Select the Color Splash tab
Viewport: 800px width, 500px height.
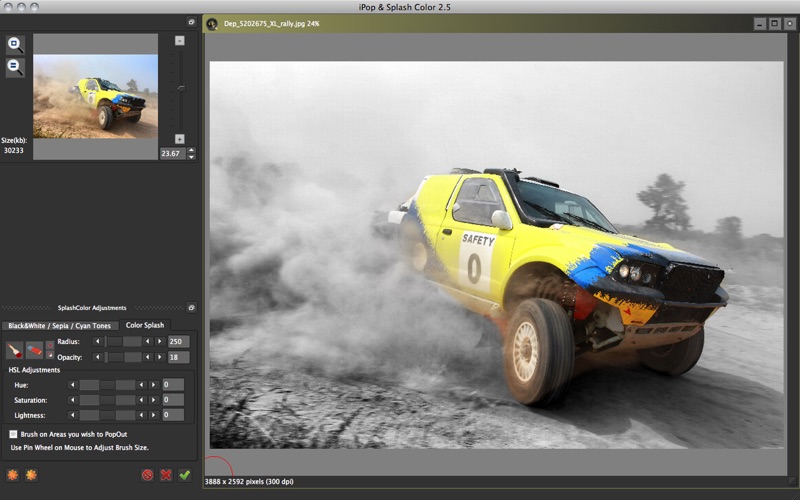[x=145, y=325]
